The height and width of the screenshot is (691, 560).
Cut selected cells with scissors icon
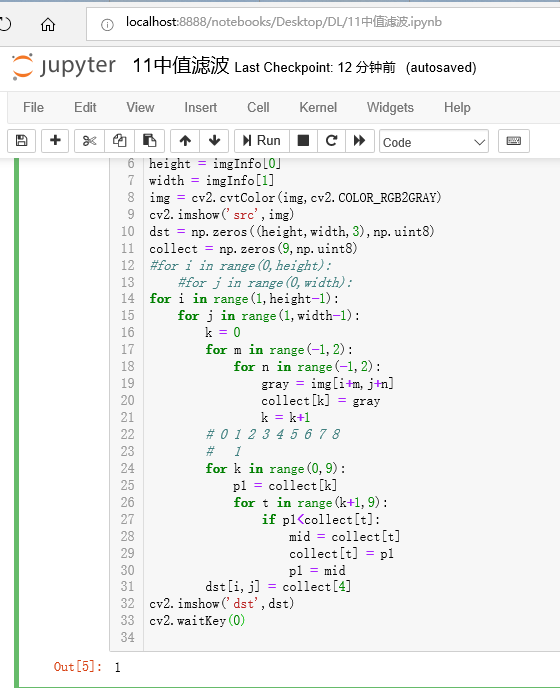pos(89,141)
